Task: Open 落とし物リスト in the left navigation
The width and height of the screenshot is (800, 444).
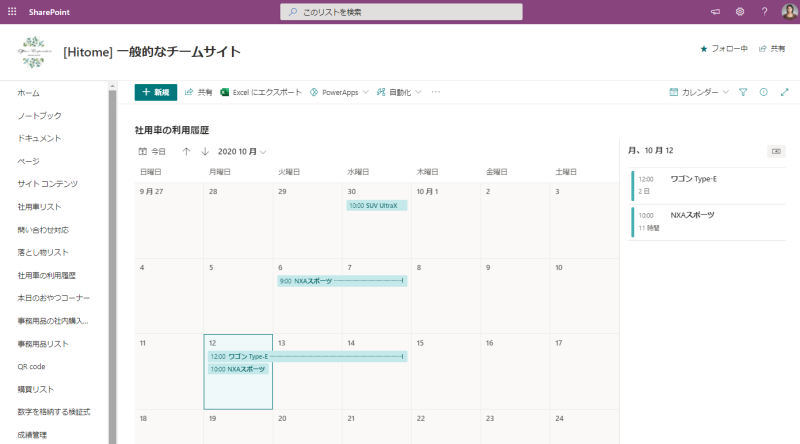Action: 43,252
